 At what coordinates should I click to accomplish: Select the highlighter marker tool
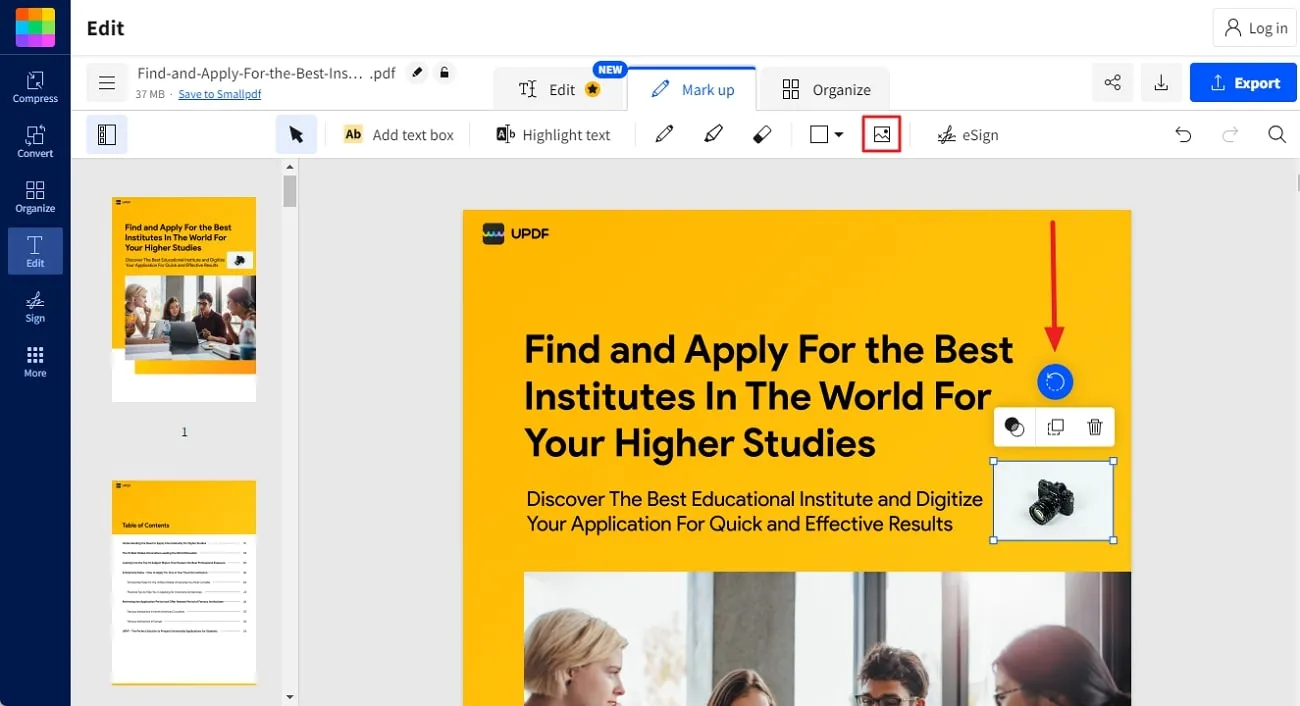coord(713,134)
